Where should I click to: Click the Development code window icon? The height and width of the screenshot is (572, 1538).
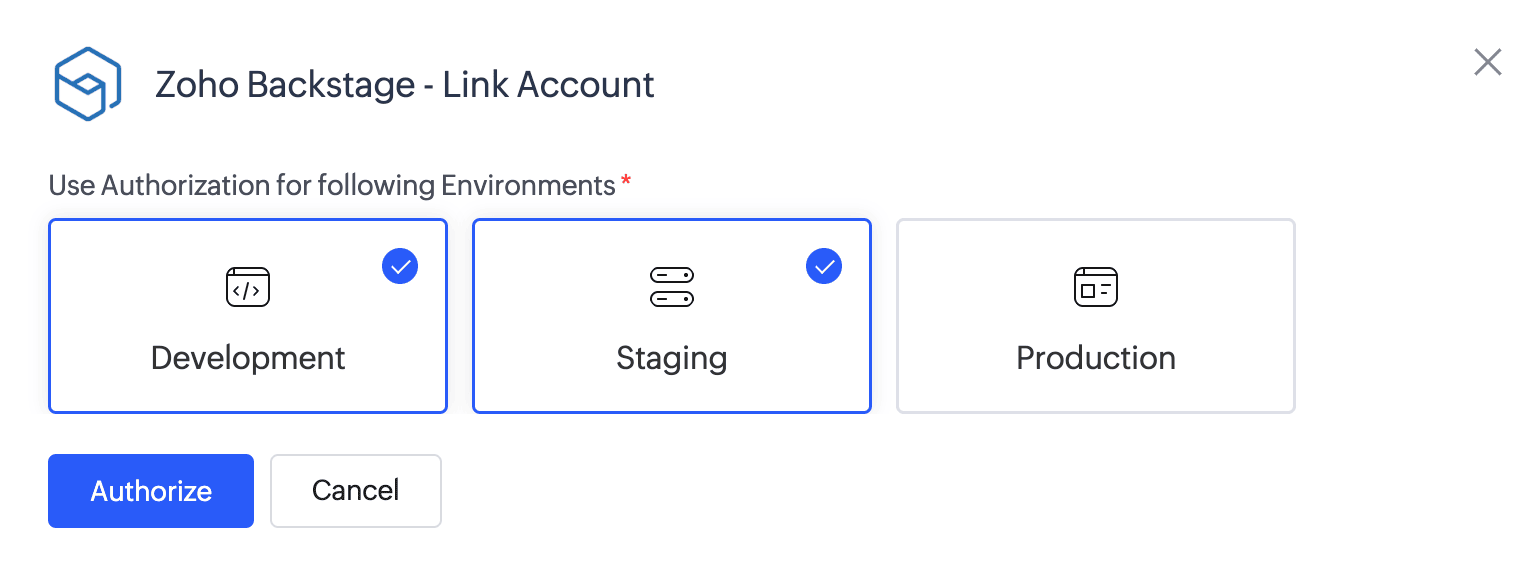248,287
